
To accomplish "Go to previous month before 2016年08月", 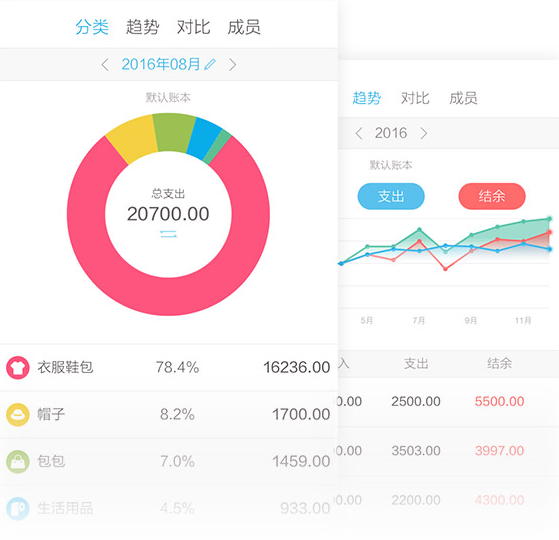I will (x=105, y=65).
